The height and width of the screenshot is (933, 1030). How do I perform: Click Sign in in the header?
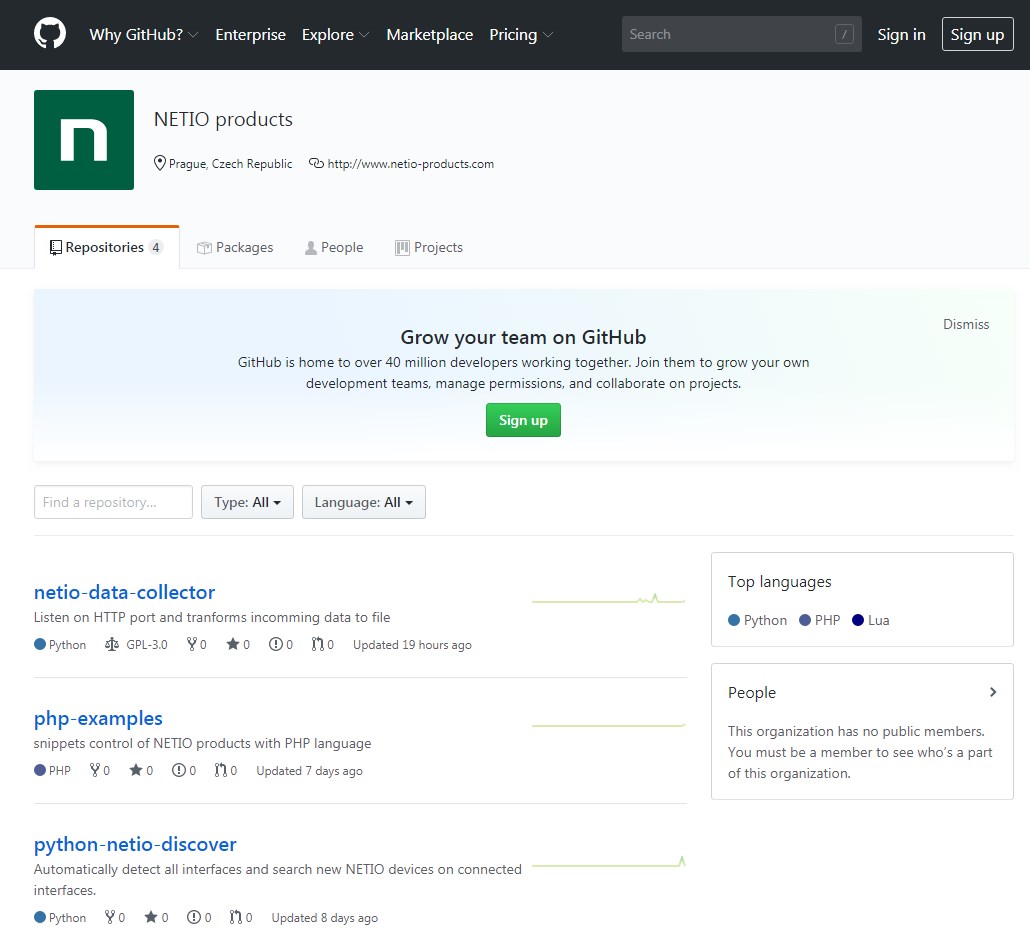click(901, 34)
